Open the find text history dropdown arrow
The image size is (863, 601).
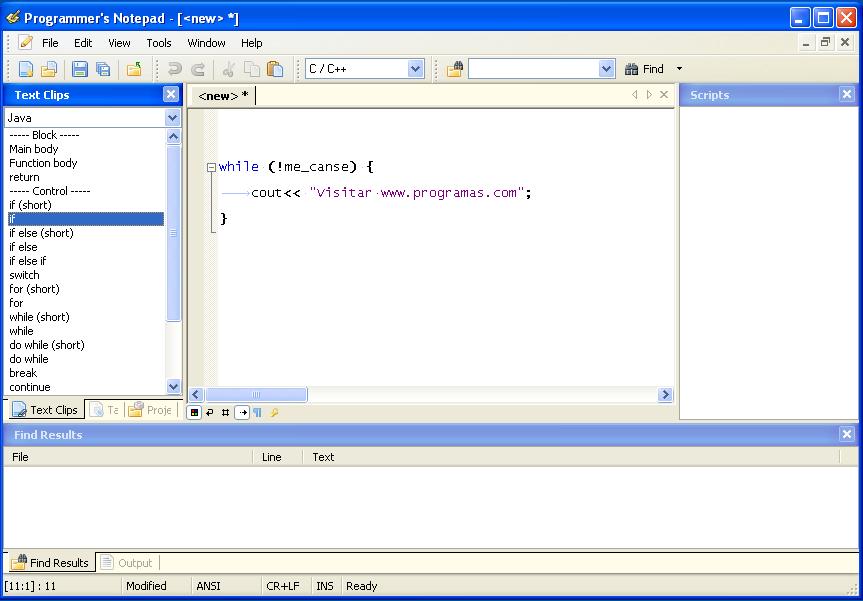point(607,69)
